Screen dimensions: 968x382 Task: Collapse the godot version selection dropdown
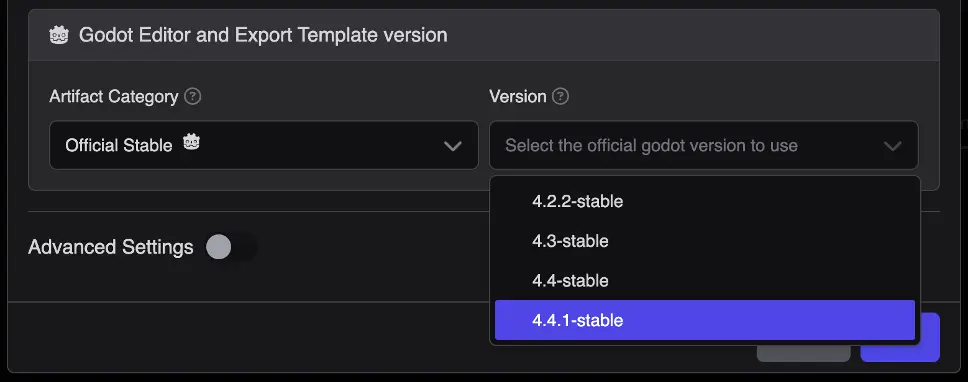(704, 145)
